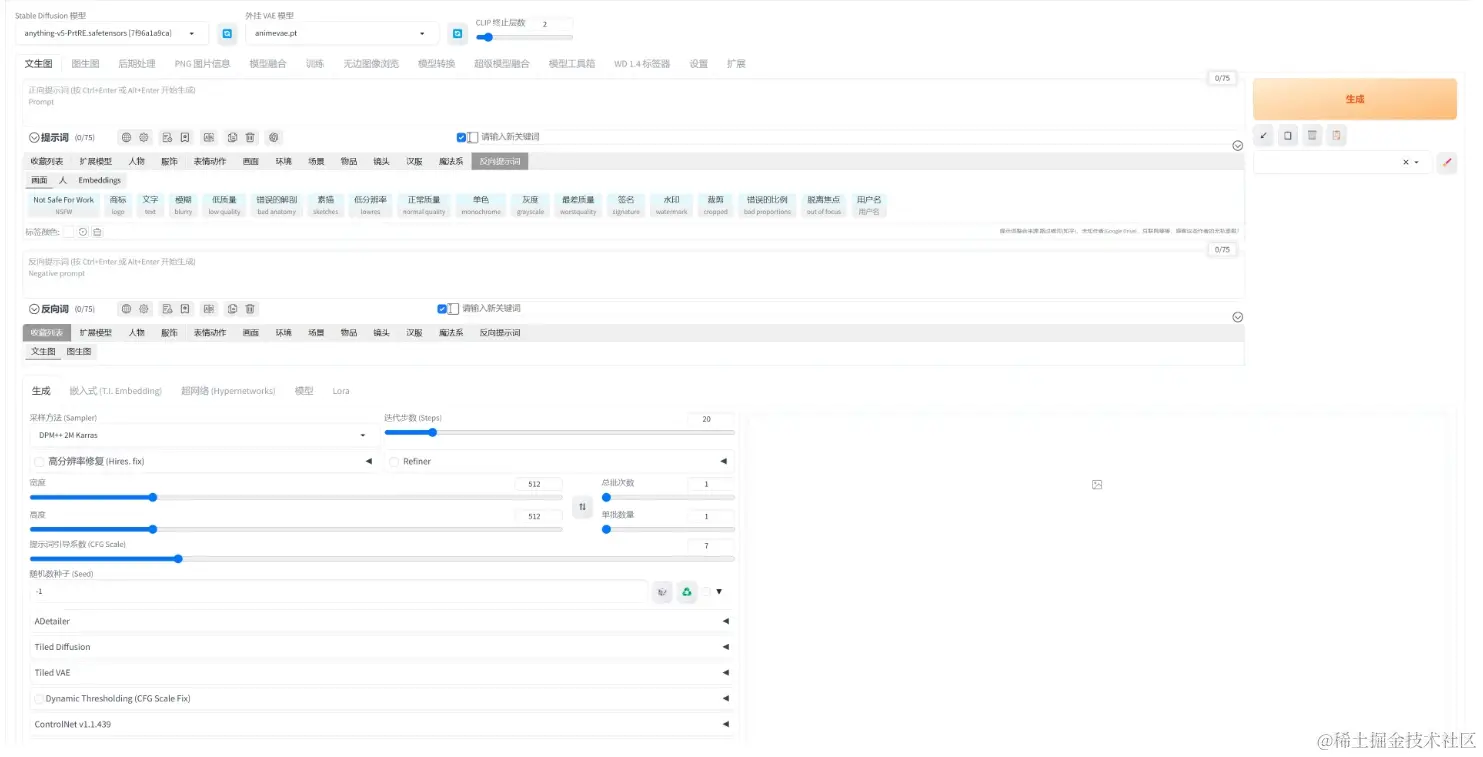Expand the ADetailer section

(382, 621)
